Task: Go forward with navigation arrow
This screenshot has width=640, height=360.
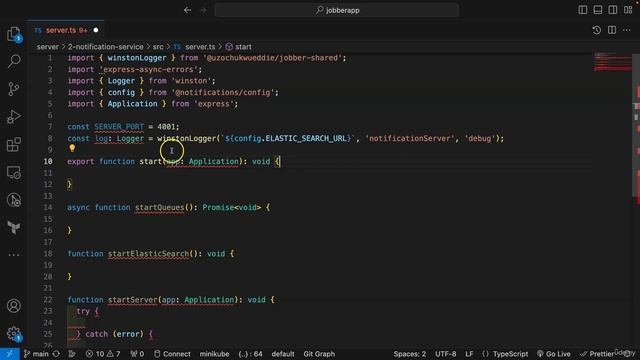Action: [203, 10]
